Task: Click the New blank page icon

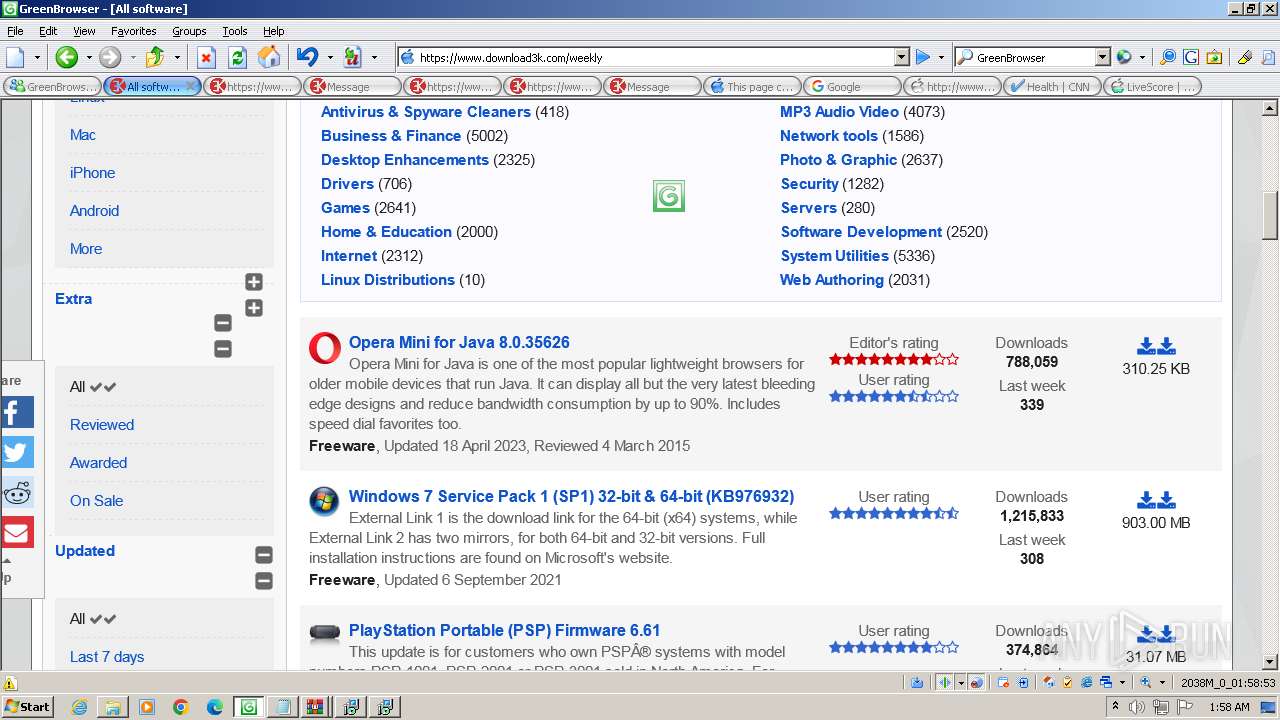Action: (16, 57)
